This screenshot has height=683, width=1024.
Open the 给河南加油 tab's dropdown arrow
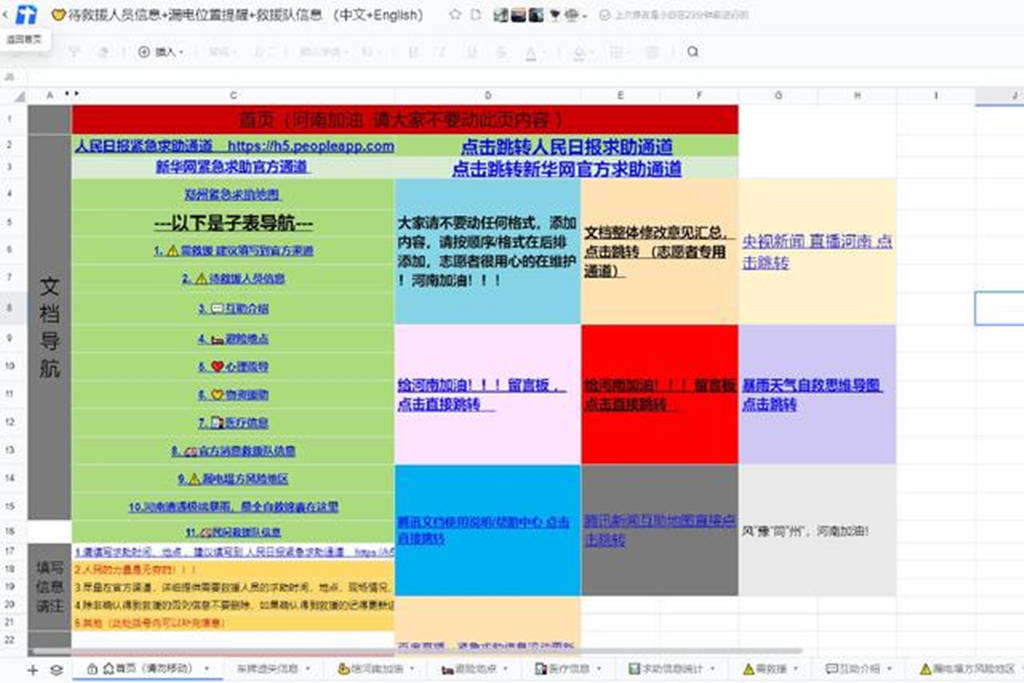[x=412, y=669]
